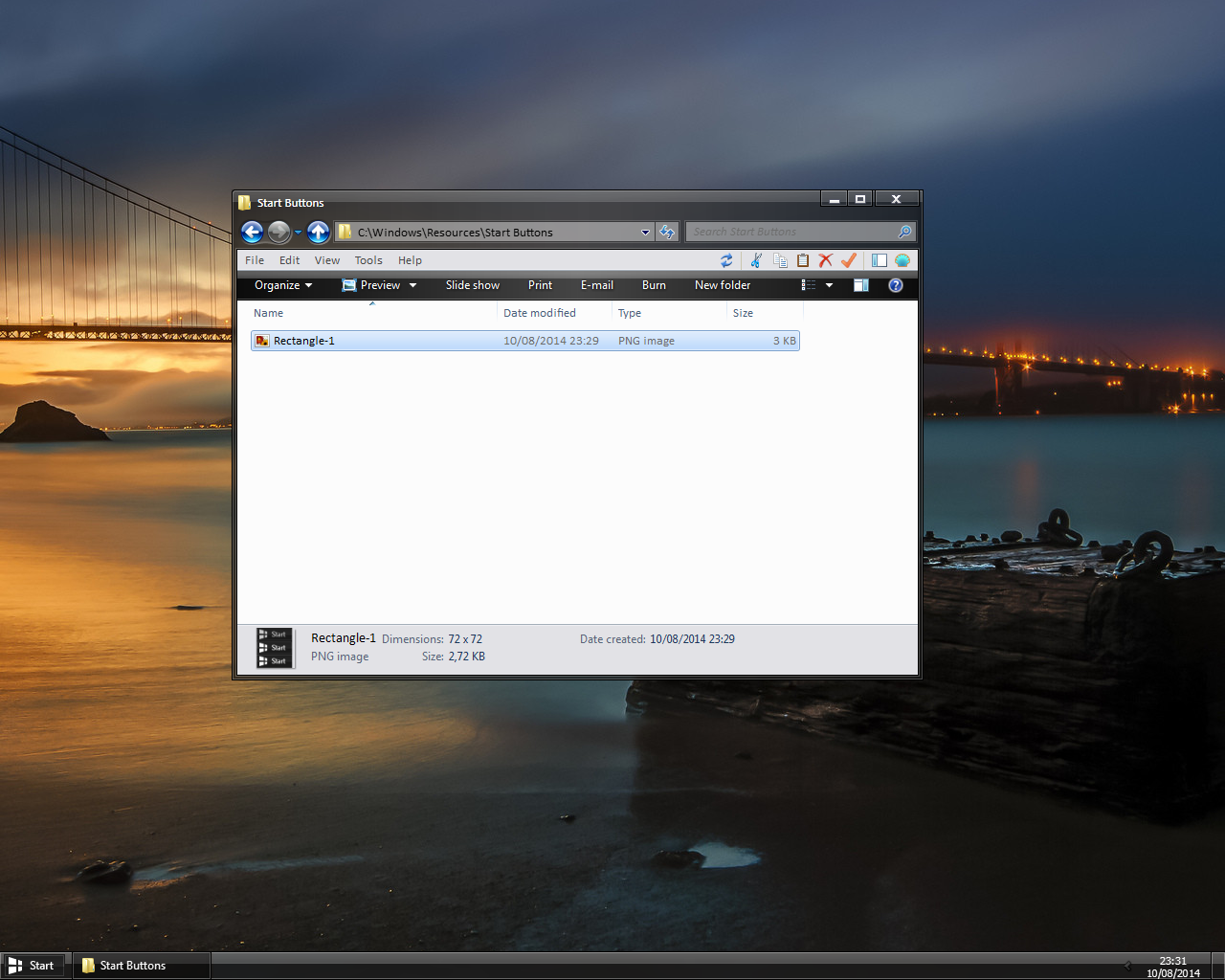Screen dimensions: 1225x980
Task: Open the View menu
Action: click(327, 260)
